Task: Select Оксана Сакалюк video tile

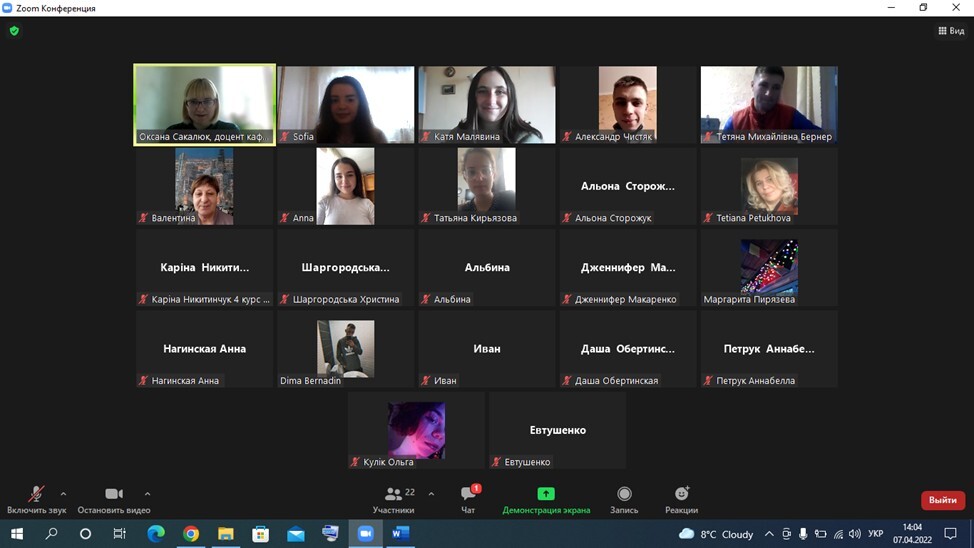Action: tap(204, 105)
